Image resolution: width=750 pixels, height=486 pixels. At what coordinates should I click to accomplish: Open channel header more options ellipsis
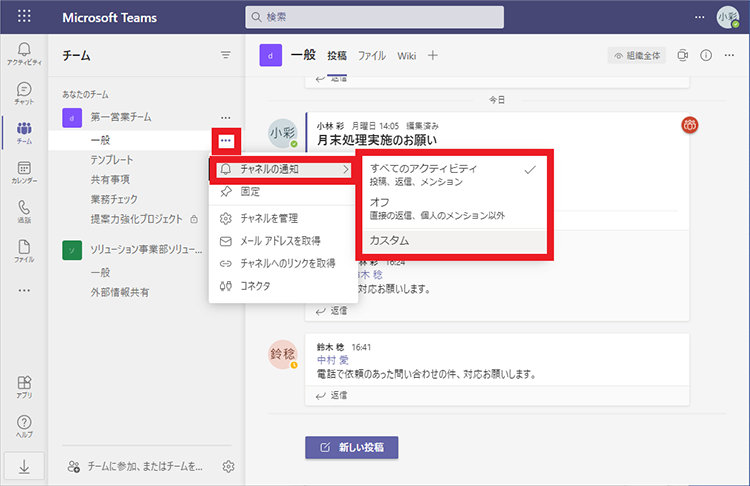[x=729, y=55]
